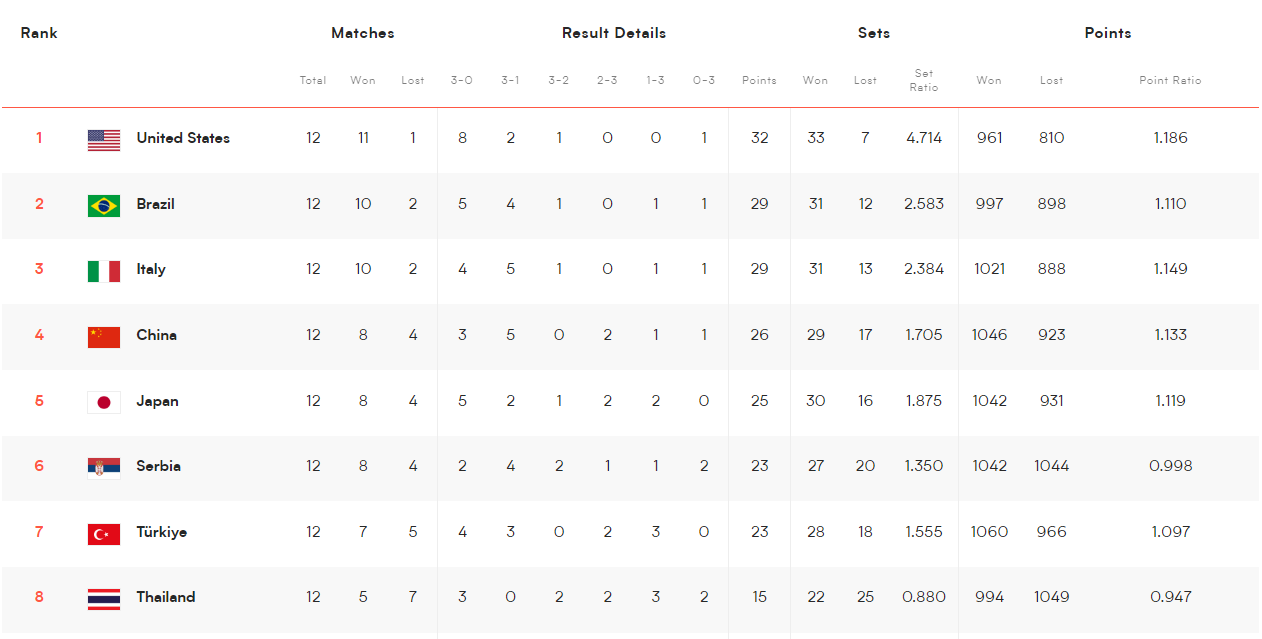
Task: Click the Rank column header
Action: [39, 33]
